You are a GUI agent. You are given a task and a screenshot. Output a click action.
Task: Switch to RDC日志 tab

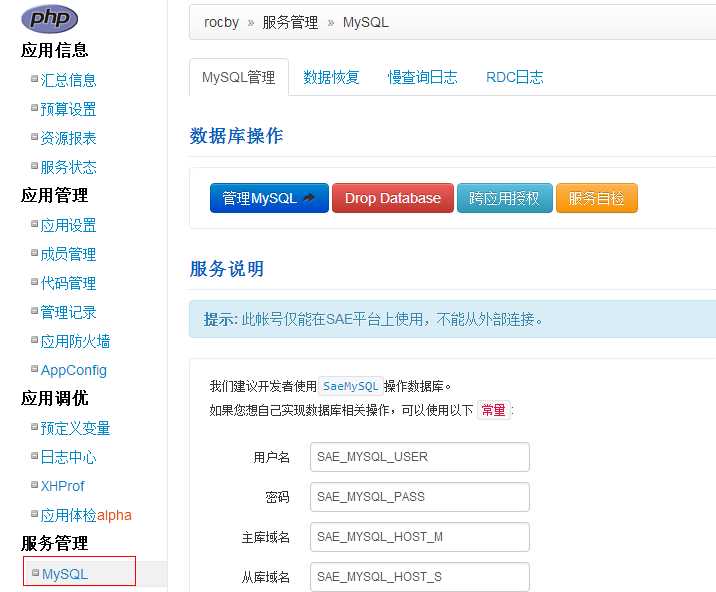[x=515, y=77]
